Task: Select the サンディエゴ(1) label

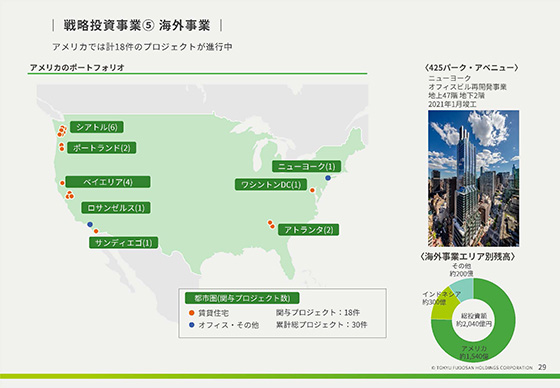Action: pos(124,243)
